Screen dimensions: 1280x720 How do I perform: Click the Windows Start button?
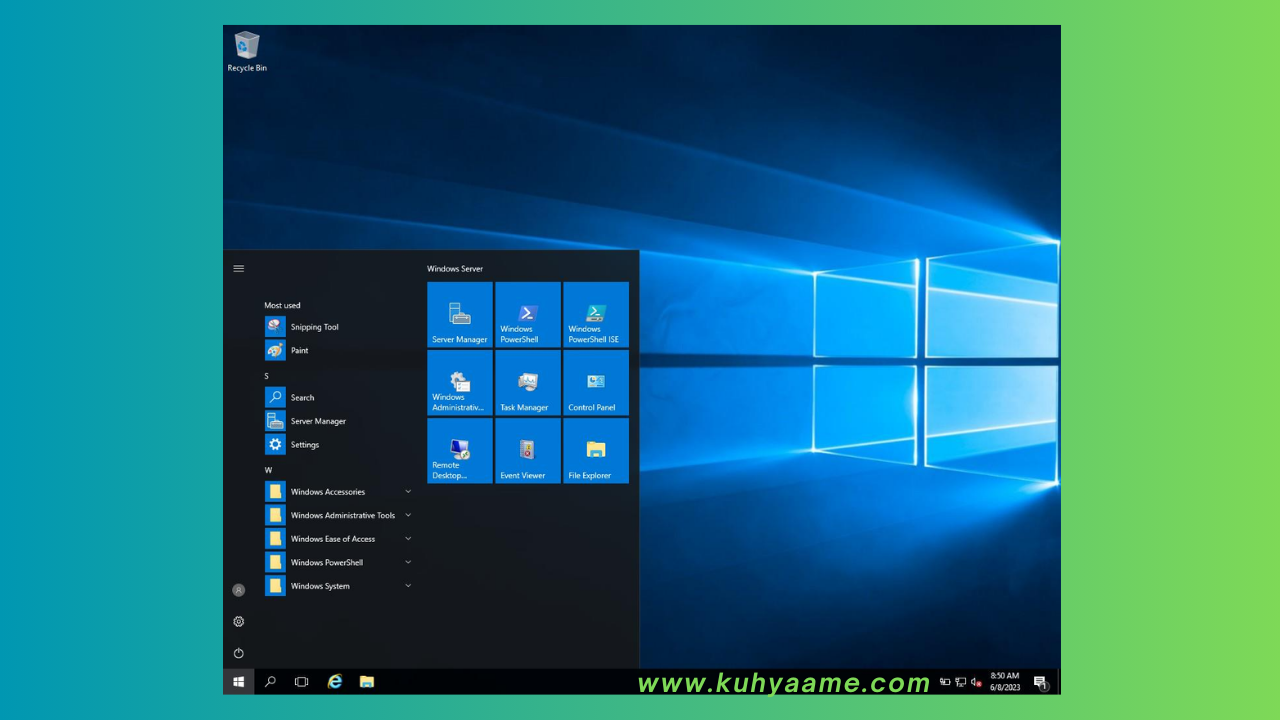(239, 682)
